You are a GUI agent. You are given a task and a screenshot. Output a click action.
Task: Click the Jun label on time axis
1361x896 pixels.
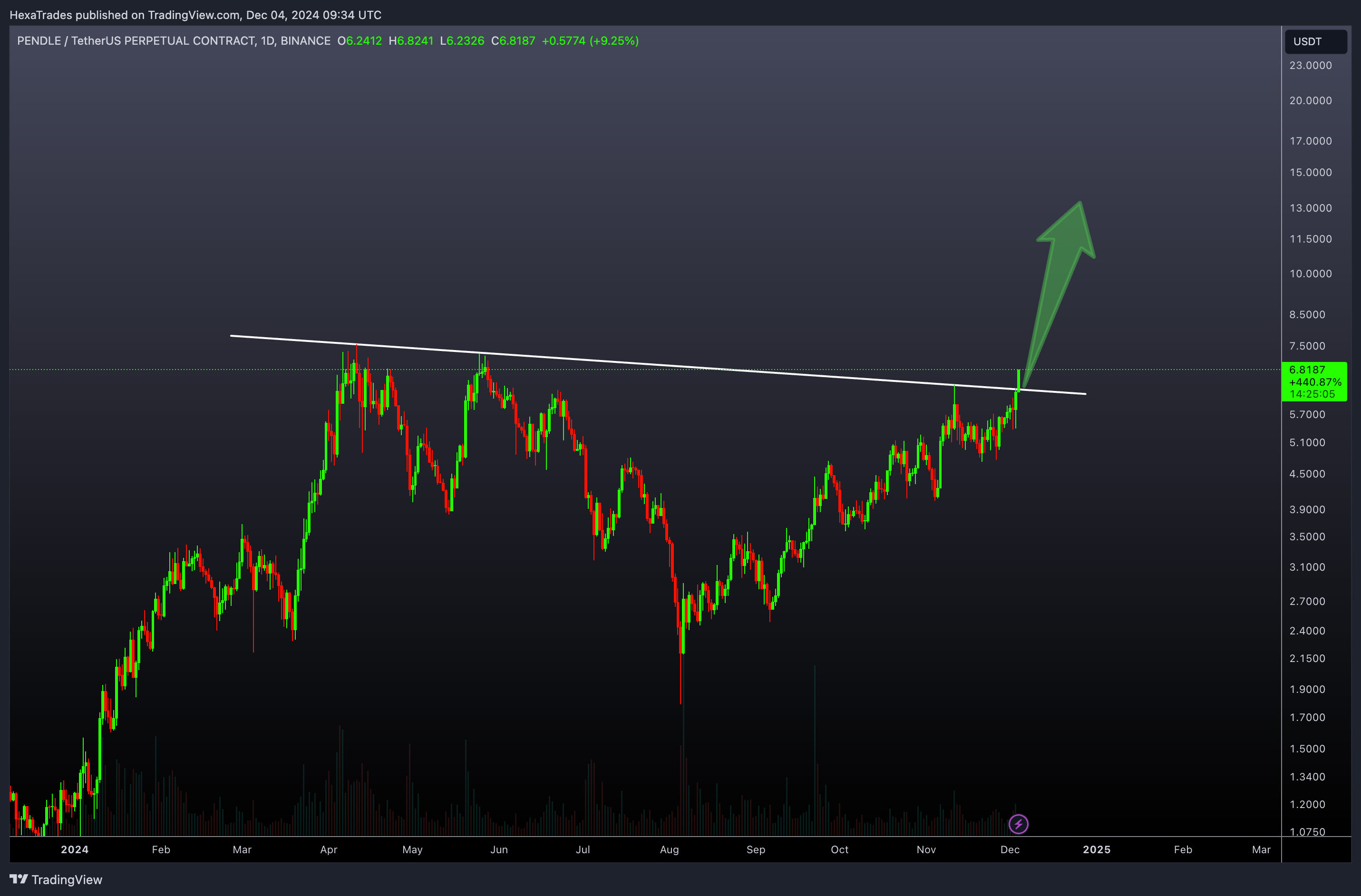499,850
